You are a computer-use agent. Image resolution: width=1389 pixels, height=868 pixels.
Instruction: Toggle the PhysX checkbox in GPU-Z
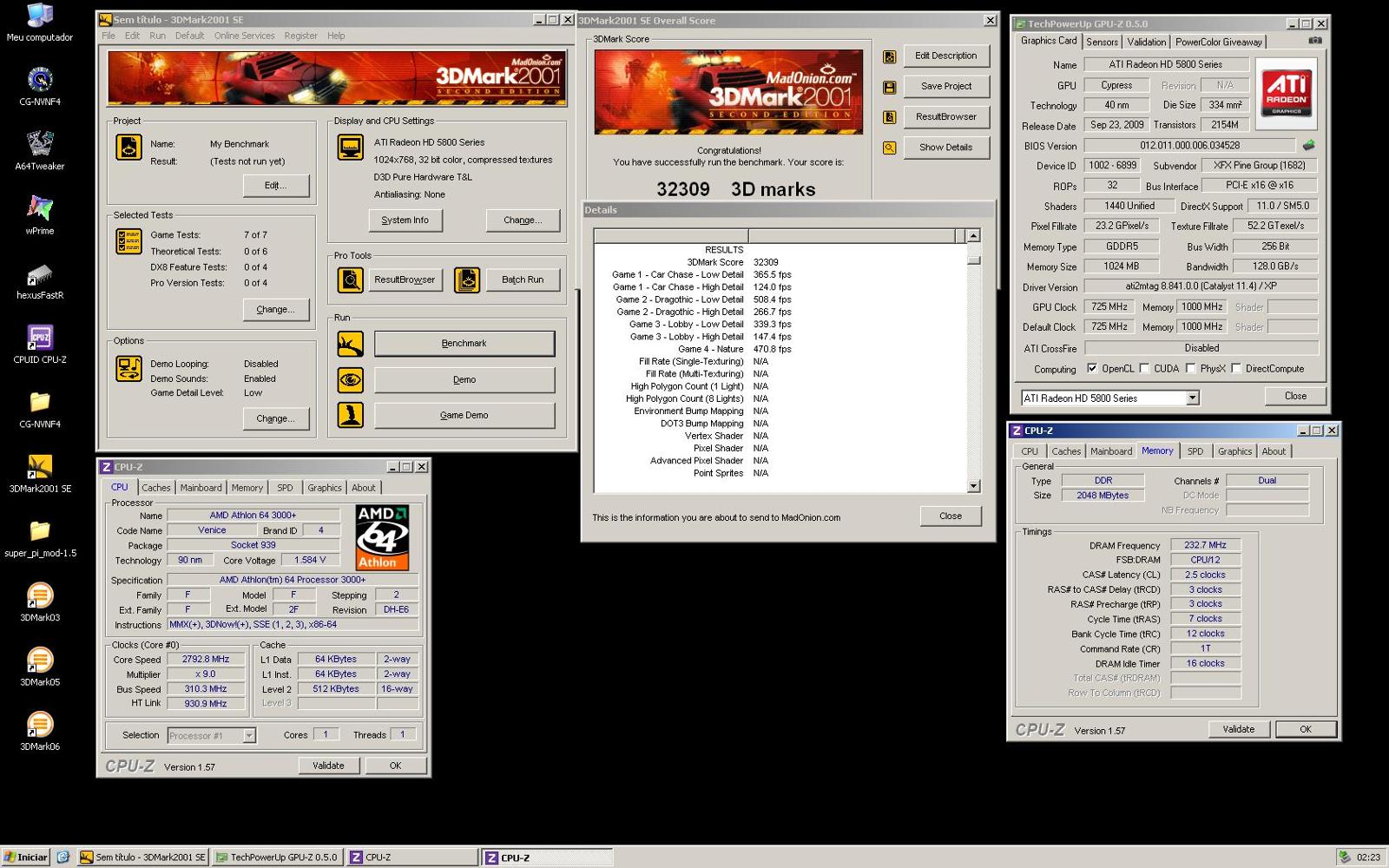pyautogui.click(x=1190, y=368)
